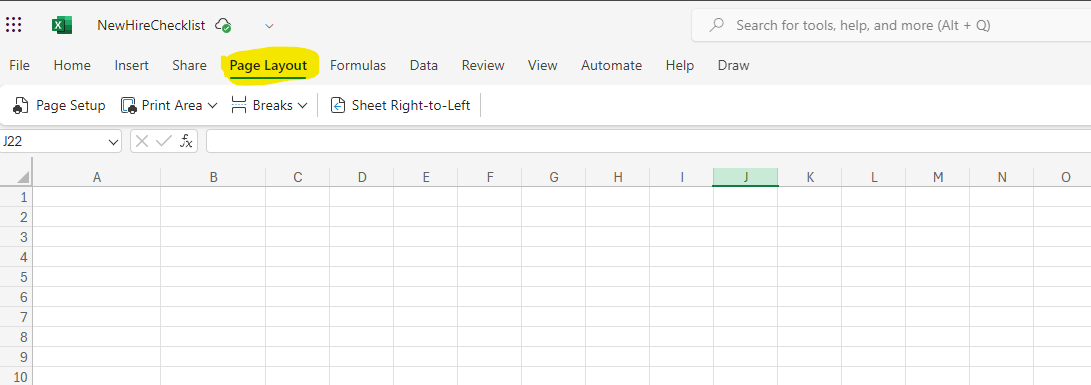Image resolution: width=1091 pixels, height=385 pixels.
Task: Click the formula bar checkmark icon
Action: point(164,141)
